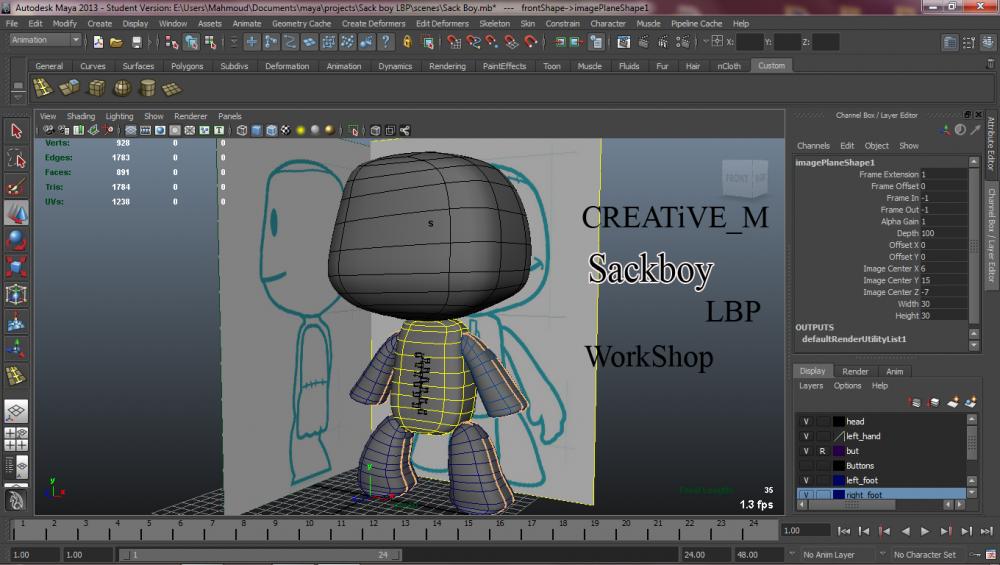
Task: Click the left_foot layer blue color swatch
Action: (x=839, y=480)
